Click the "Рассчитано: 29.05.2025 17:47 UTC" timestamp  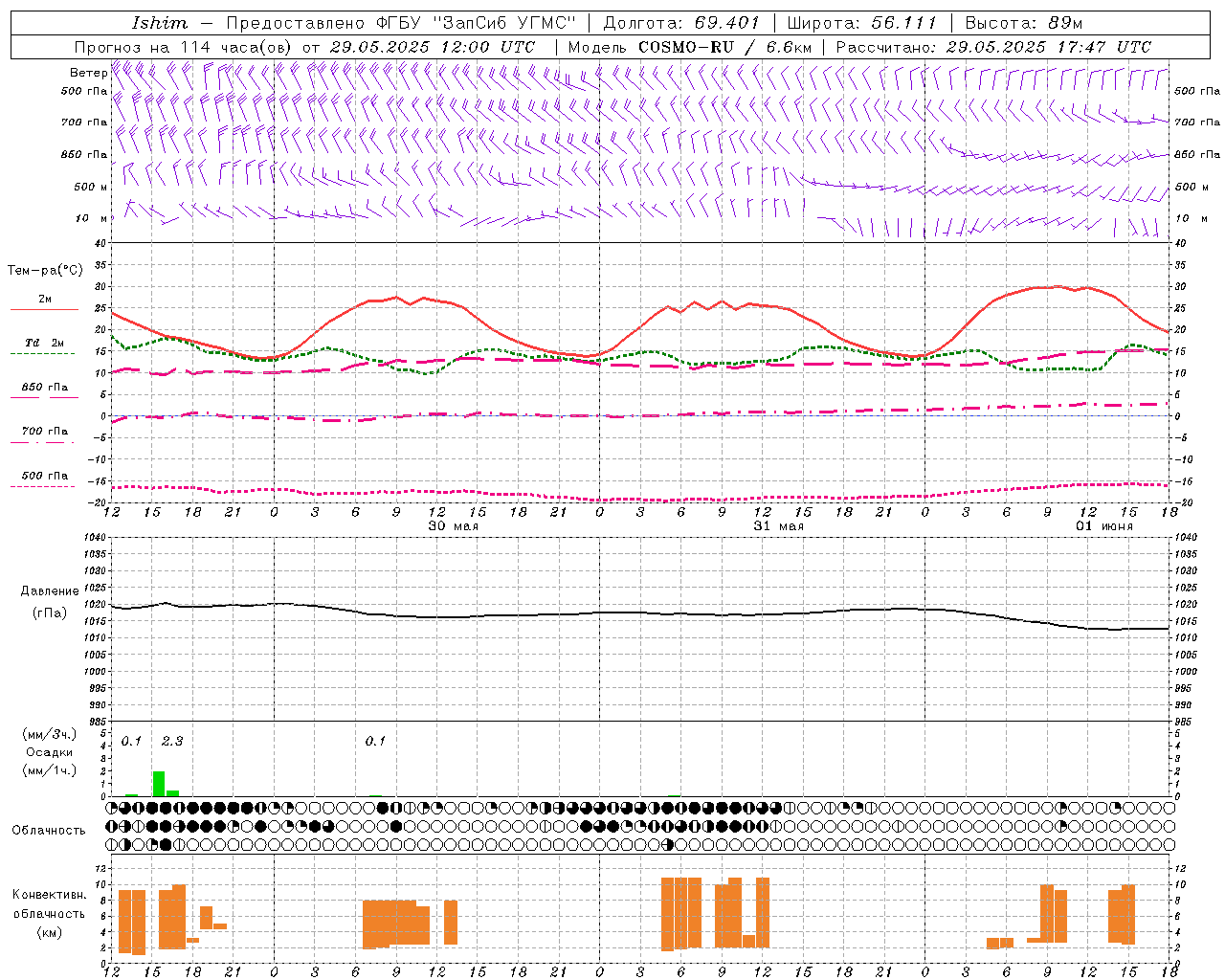[993, 47]
